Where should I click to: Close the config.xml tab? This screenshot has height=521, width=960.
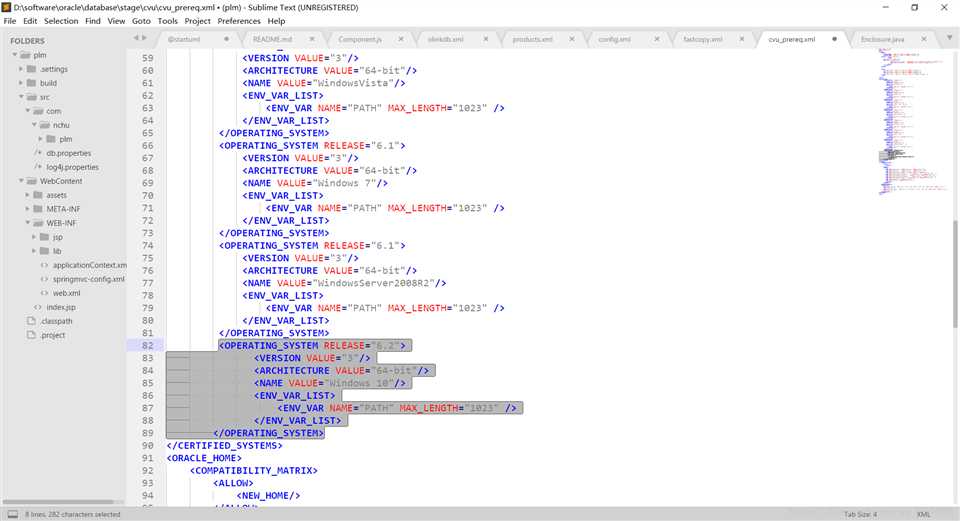[x=656, y=39]
